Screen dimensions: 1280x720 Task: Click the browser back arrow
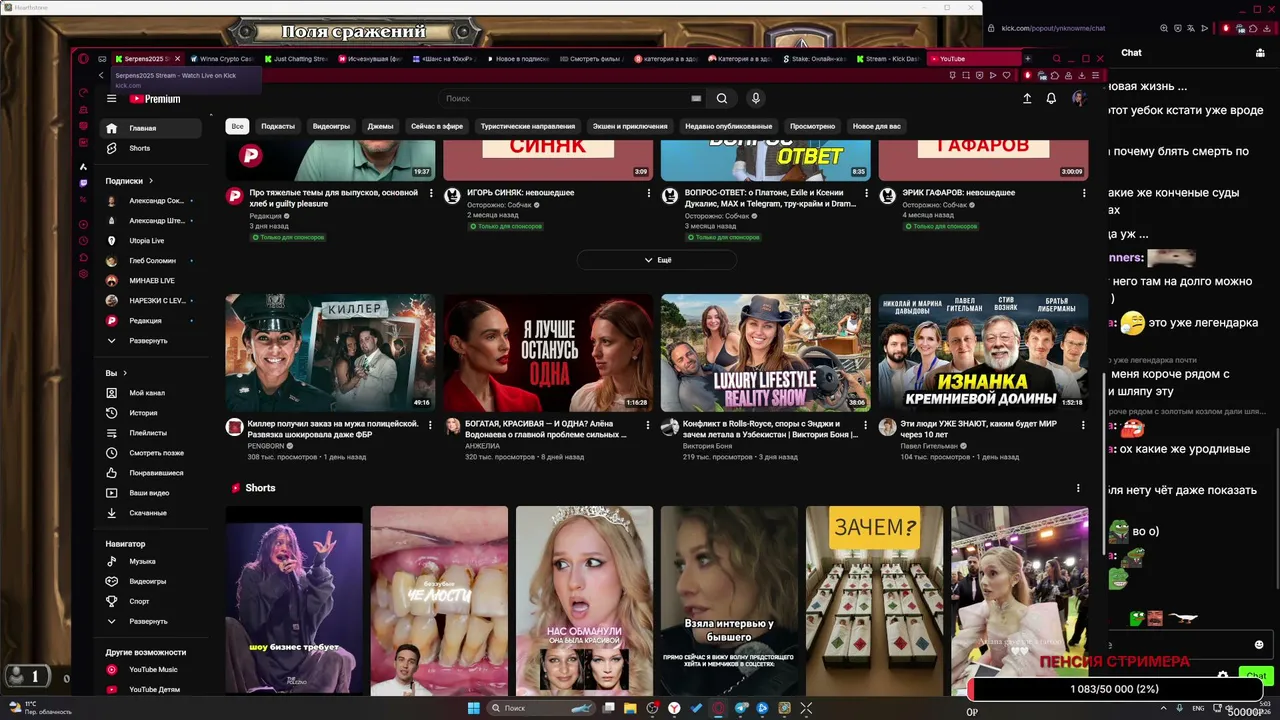click(x=101, y=75)
